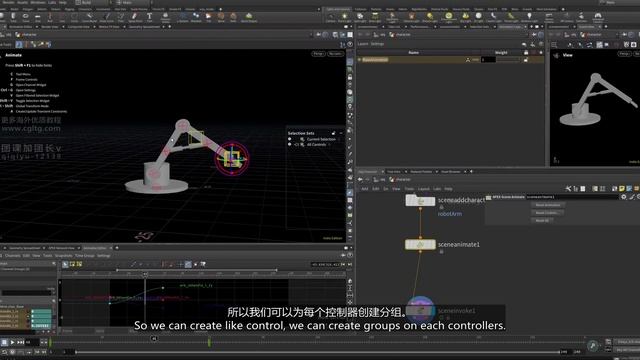Click the Stop button on the playbar
The image size is (640, 360).
coord(4,342)
